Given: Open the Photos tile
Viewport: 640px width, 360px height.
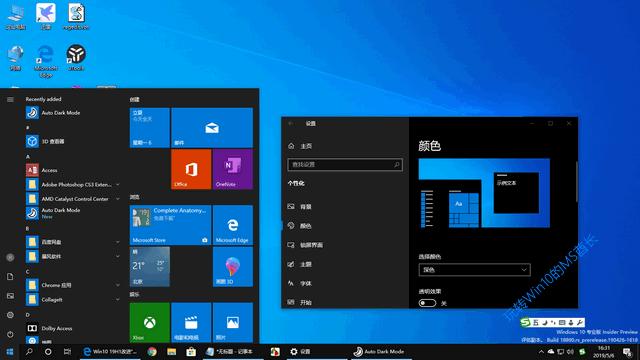Looking at the screenshot, I should [x=233, y=322].
